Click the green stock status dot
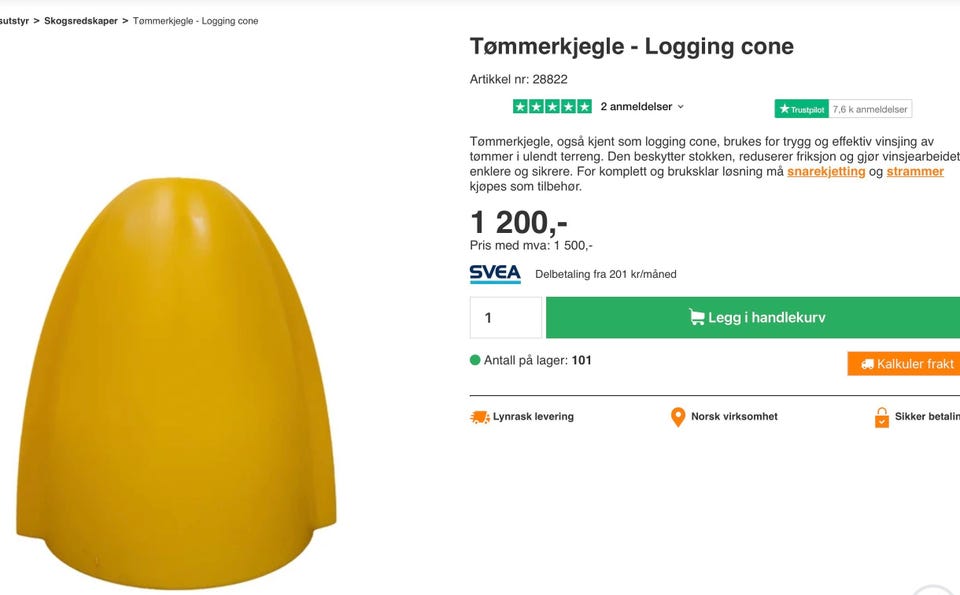The image size is (960, 595). [x=475, y=360]
